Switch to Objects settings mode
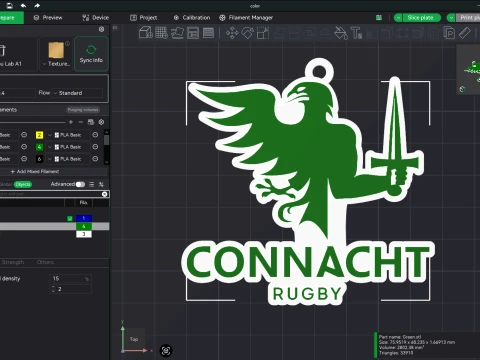480x360 pixels. tap(23, 184)
